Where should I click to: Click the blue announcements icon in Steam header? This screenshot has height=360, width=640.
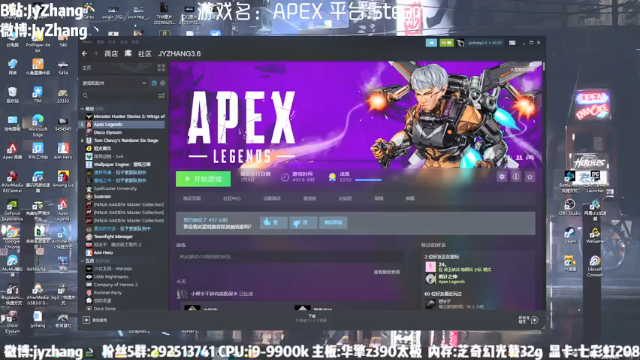(431, 43)
